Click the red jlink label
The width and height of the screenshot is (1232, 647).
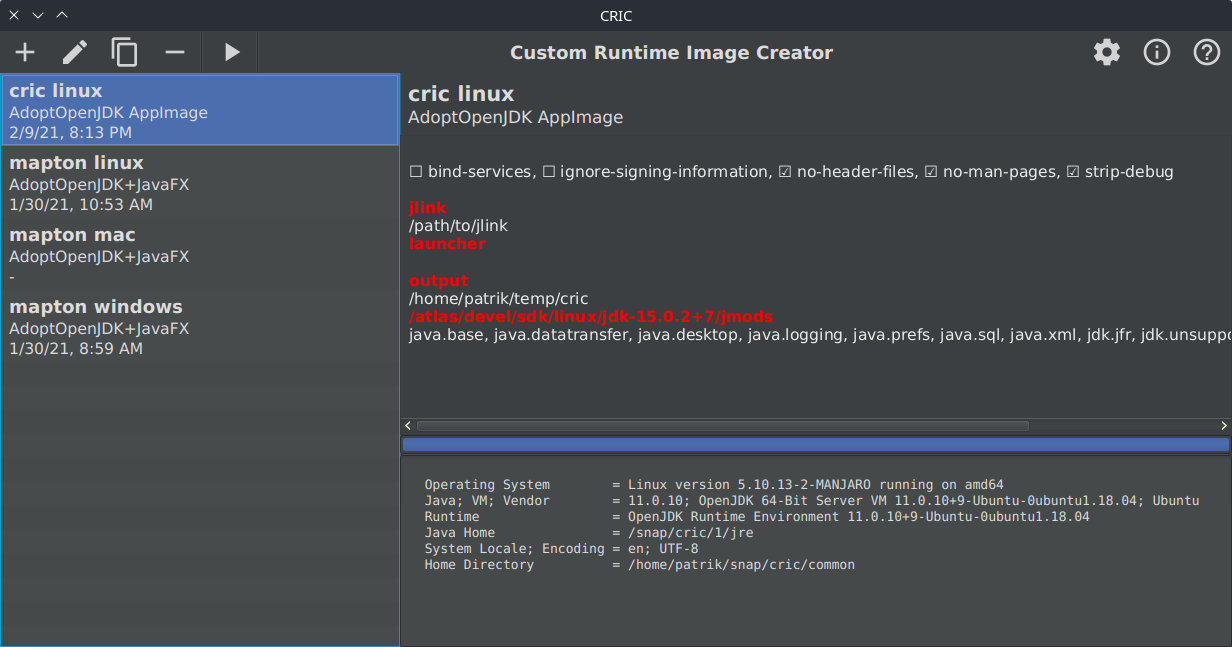[x=427, y=208]
